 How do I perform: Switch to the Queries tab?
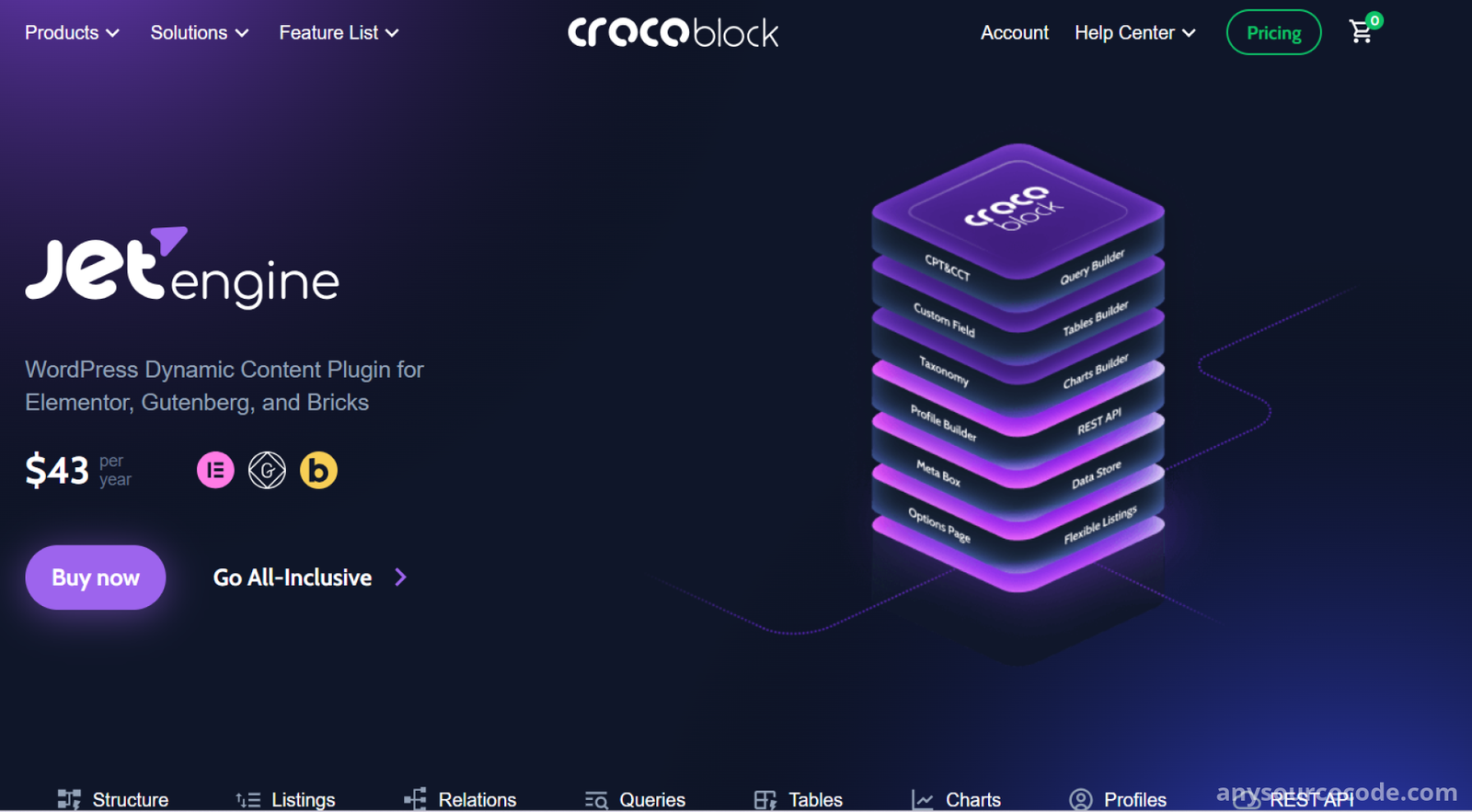(635, 799)
